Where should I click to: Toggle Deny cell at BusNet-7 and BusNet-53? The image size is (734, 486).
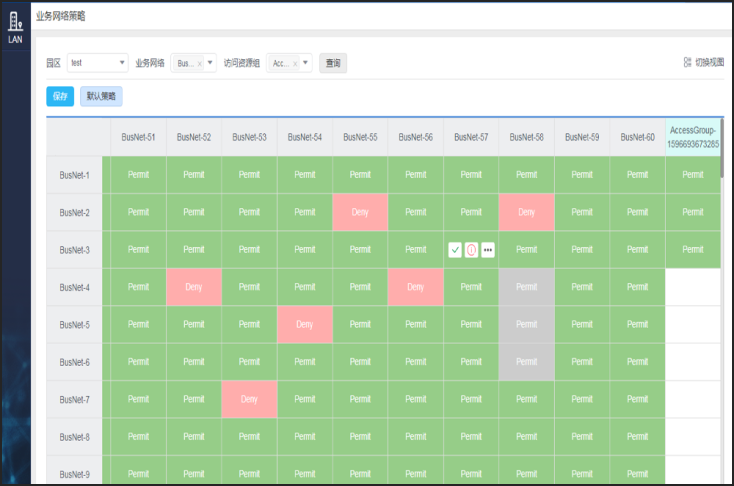coord(249,399)
